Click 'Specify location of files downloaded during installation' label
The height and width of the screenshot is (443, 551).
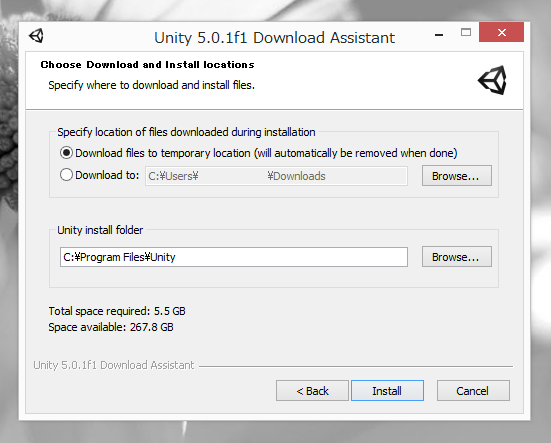(x=186, y=132)
